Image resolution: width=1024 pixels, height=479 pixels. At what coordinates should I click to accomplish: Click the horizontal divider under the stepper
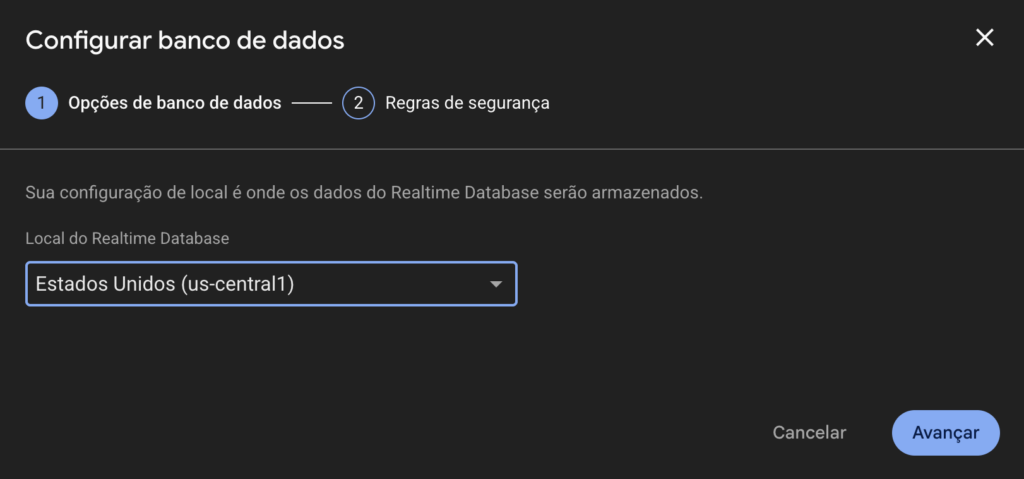point(512,149)
